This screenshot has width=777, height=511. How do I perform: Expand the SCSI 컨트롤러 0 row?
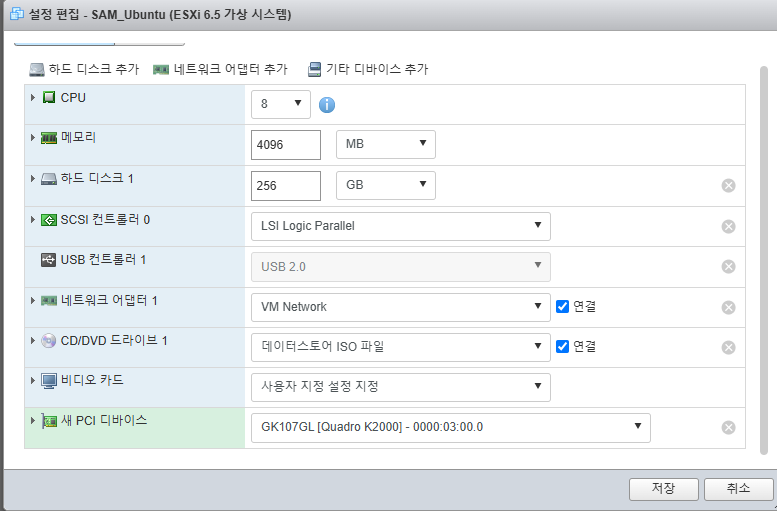pos(33,220)
